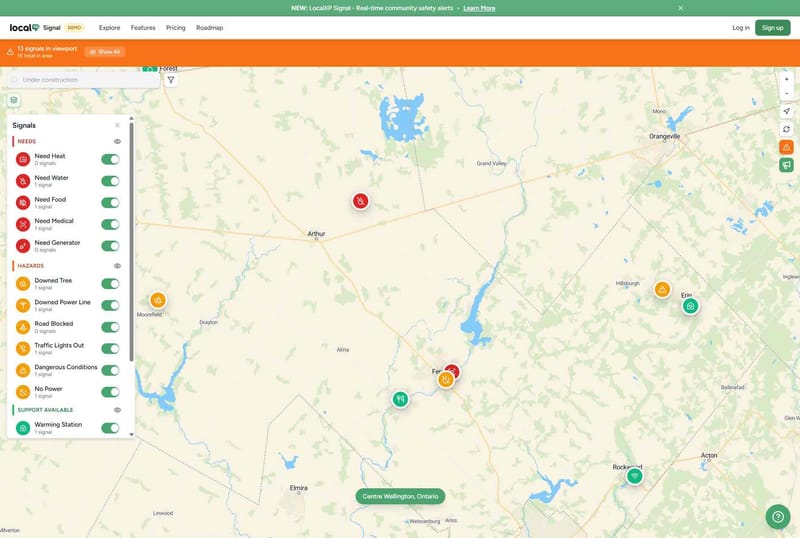Toggle off Downed Tree signals

(x=110, y=284)
